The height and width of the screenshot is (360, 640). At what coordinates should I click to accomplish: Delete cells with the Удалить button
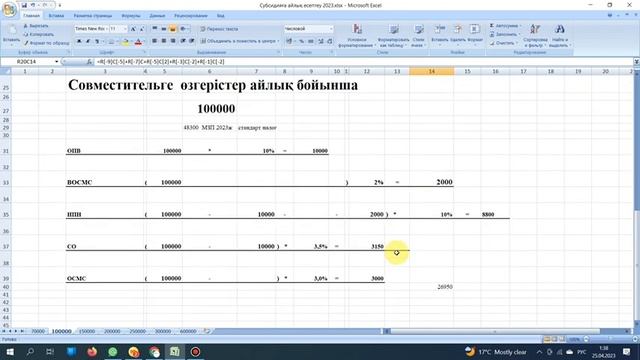pyautogui.click(x=458, y=35)
